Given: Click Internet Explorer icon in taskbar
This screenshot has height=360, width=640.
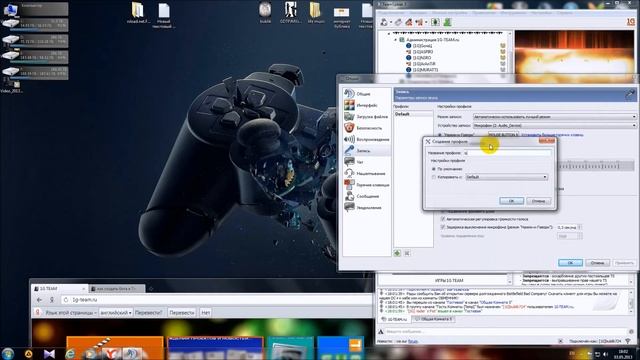Looking at the screenshot, I should 70,353.
